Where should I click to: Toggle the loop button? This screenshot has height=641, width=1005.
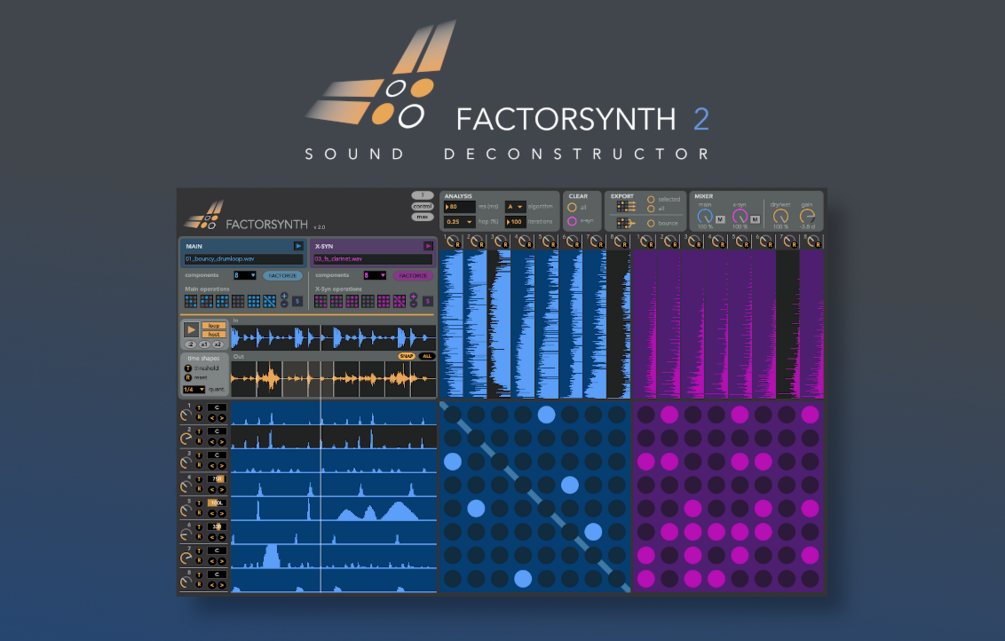click(214, 326)
